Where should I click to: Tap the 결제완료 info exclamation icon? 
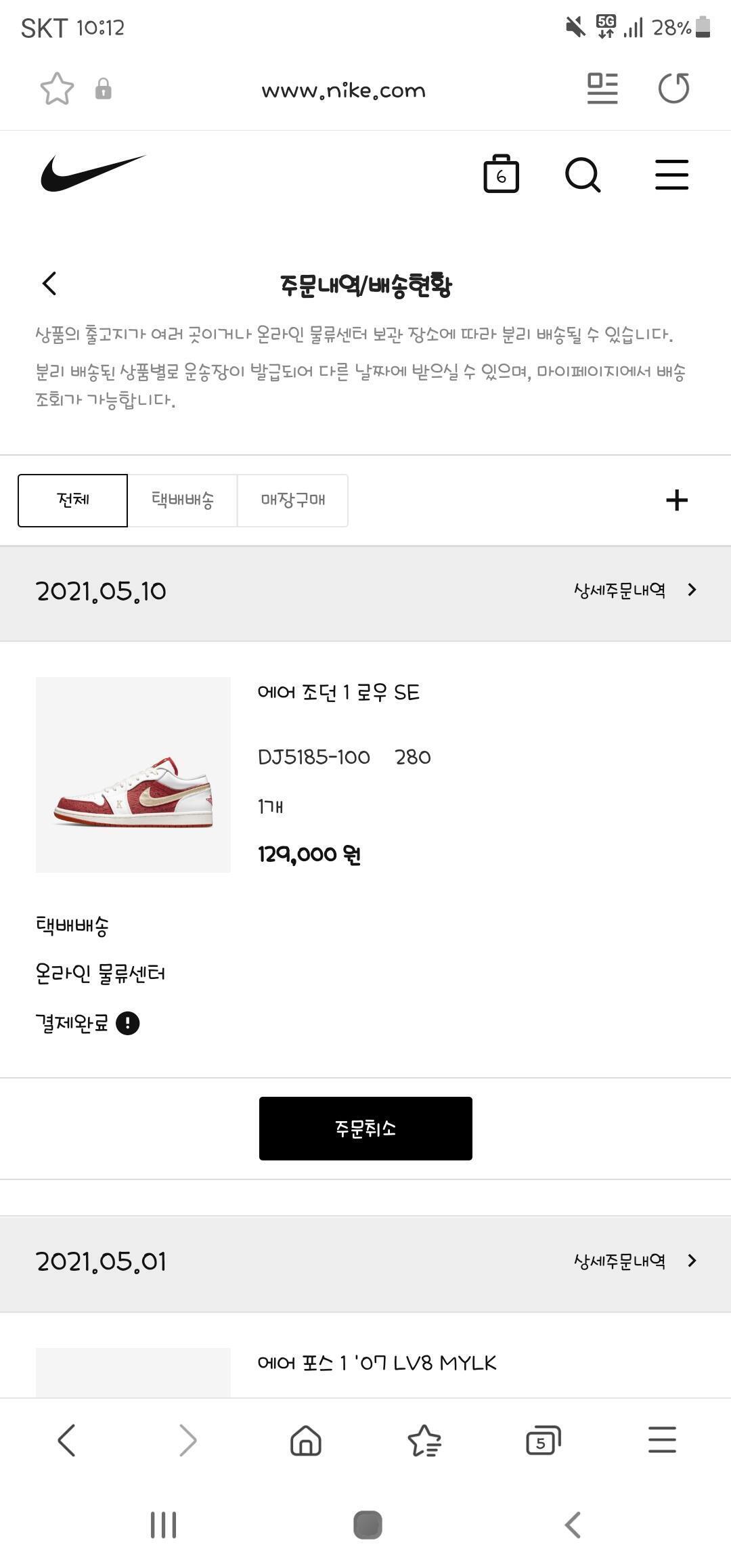pyautogui.click(x=128, y=1023)
